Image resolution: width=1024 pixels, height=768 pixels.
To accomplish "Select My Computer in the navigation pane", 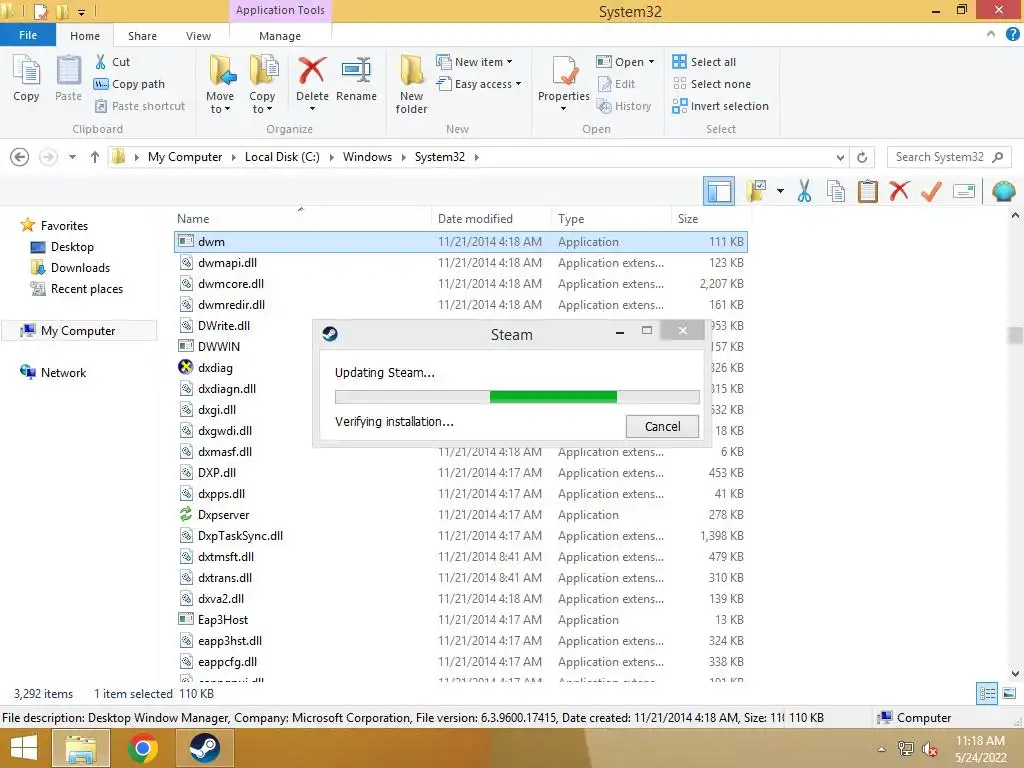I will coord(78,331).
